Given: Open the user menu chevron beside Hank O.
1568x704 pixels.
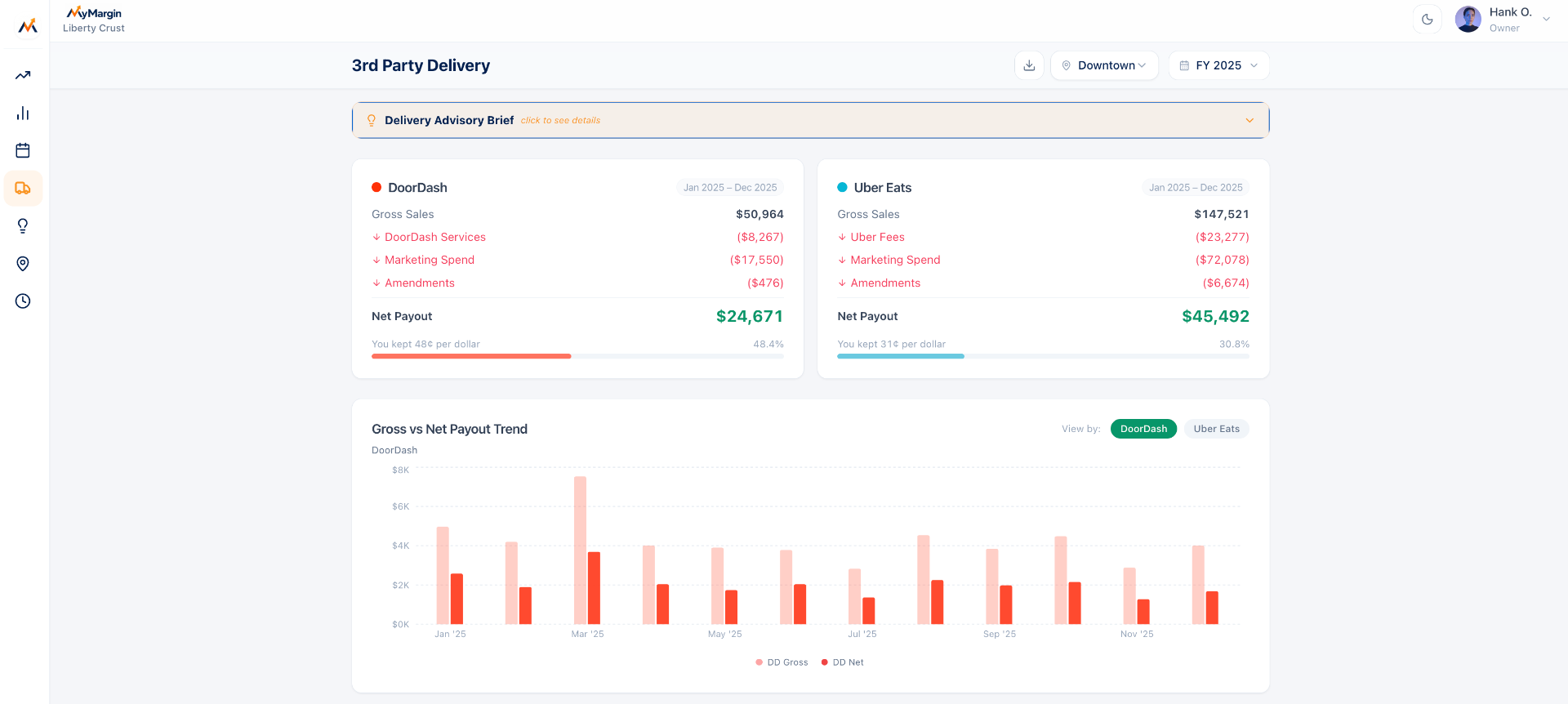Looking at the screenshot, I should click(x=1546, y=20).
